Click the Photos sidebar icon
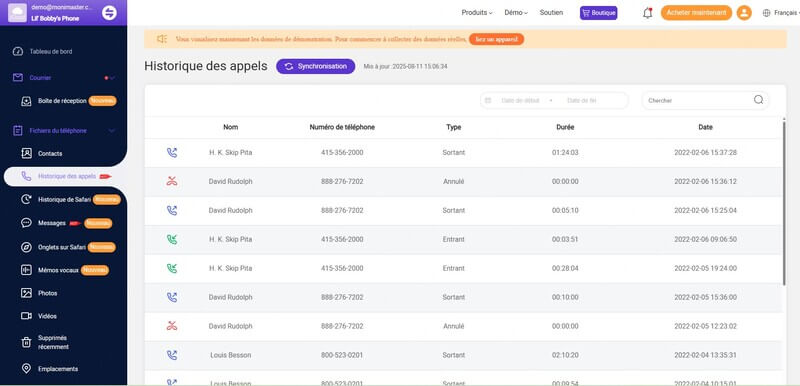 click(x=26, y=293)
